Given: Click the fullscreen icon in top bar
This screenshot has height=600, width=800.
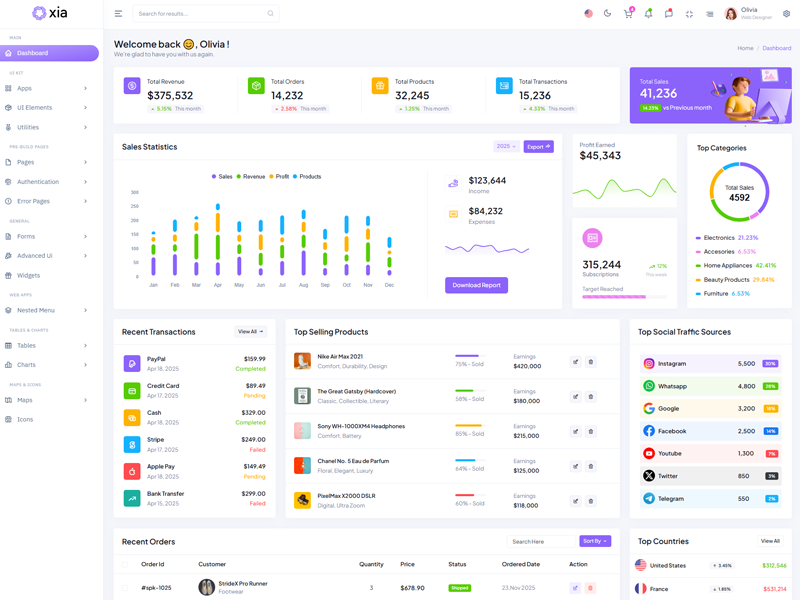Looking at the screenshot, I should (x=689, y=14).
